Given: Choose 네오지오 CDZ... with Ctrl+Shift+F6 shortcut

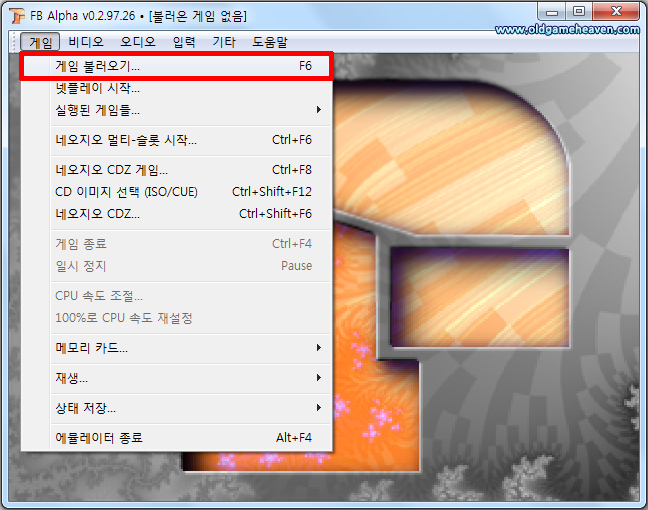Looking at the screenshot, I should (176, 214).
